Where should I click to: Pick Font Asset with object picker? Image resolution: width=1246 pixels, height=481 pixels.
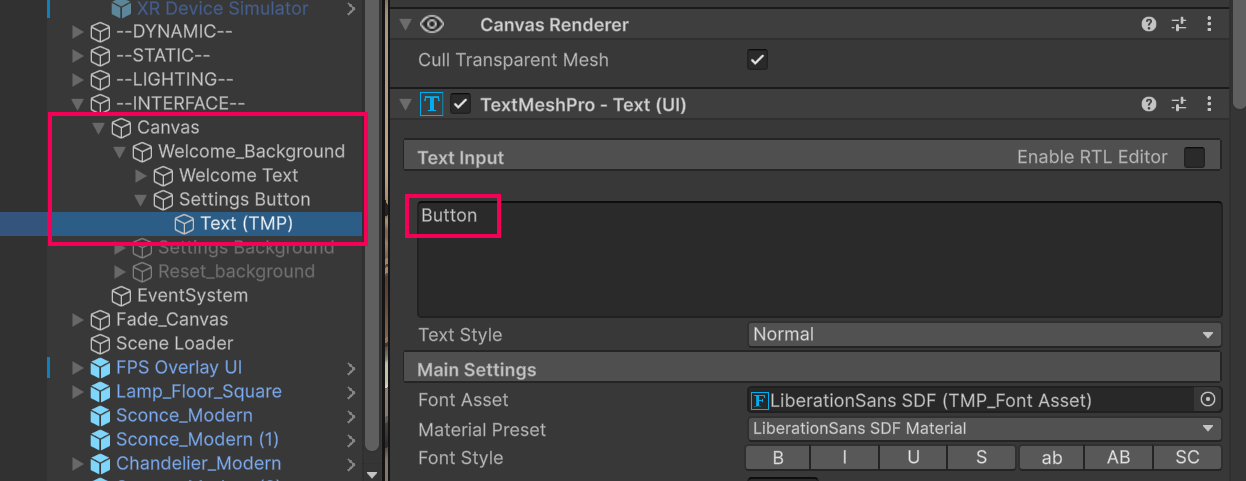1208,400
